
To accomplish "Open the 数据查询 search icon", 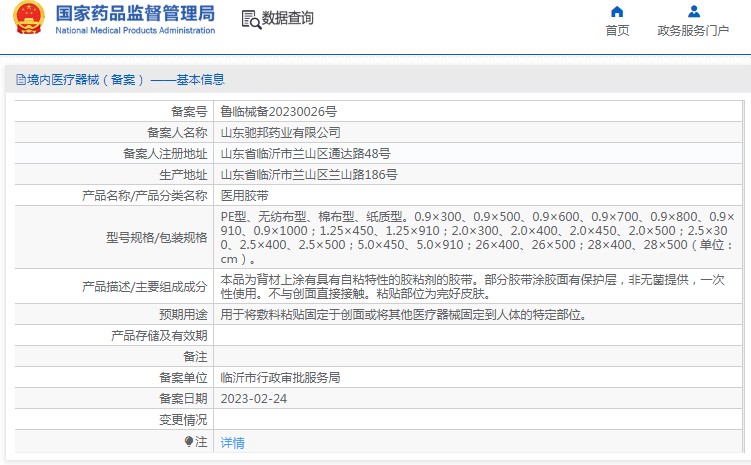I will (251, 19).
